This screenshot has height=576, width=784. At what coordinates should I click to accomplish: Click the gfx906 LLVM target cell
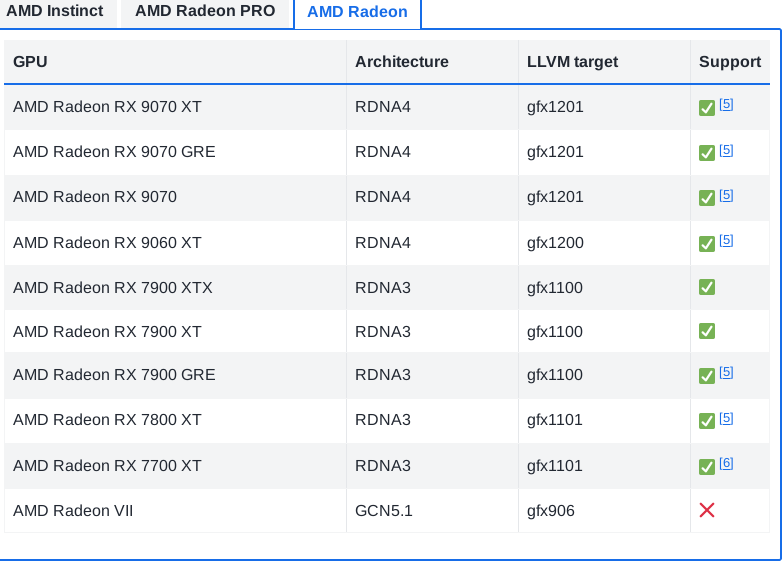coord(604,510)
